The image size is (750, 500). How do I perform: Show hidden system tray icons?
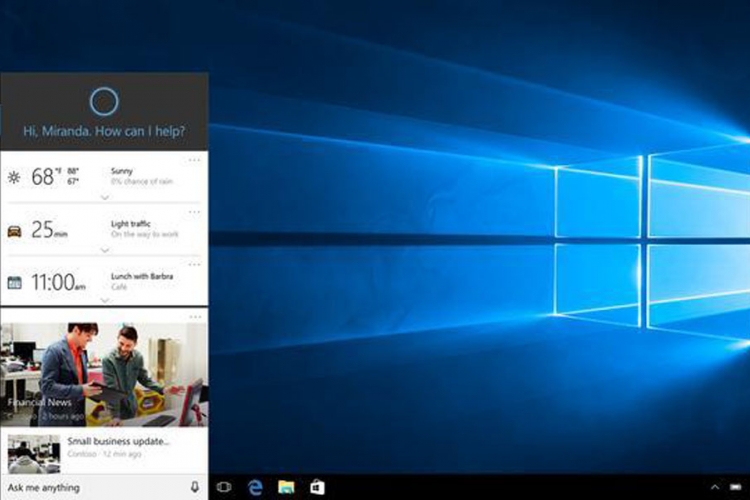[x=715, y=487]
